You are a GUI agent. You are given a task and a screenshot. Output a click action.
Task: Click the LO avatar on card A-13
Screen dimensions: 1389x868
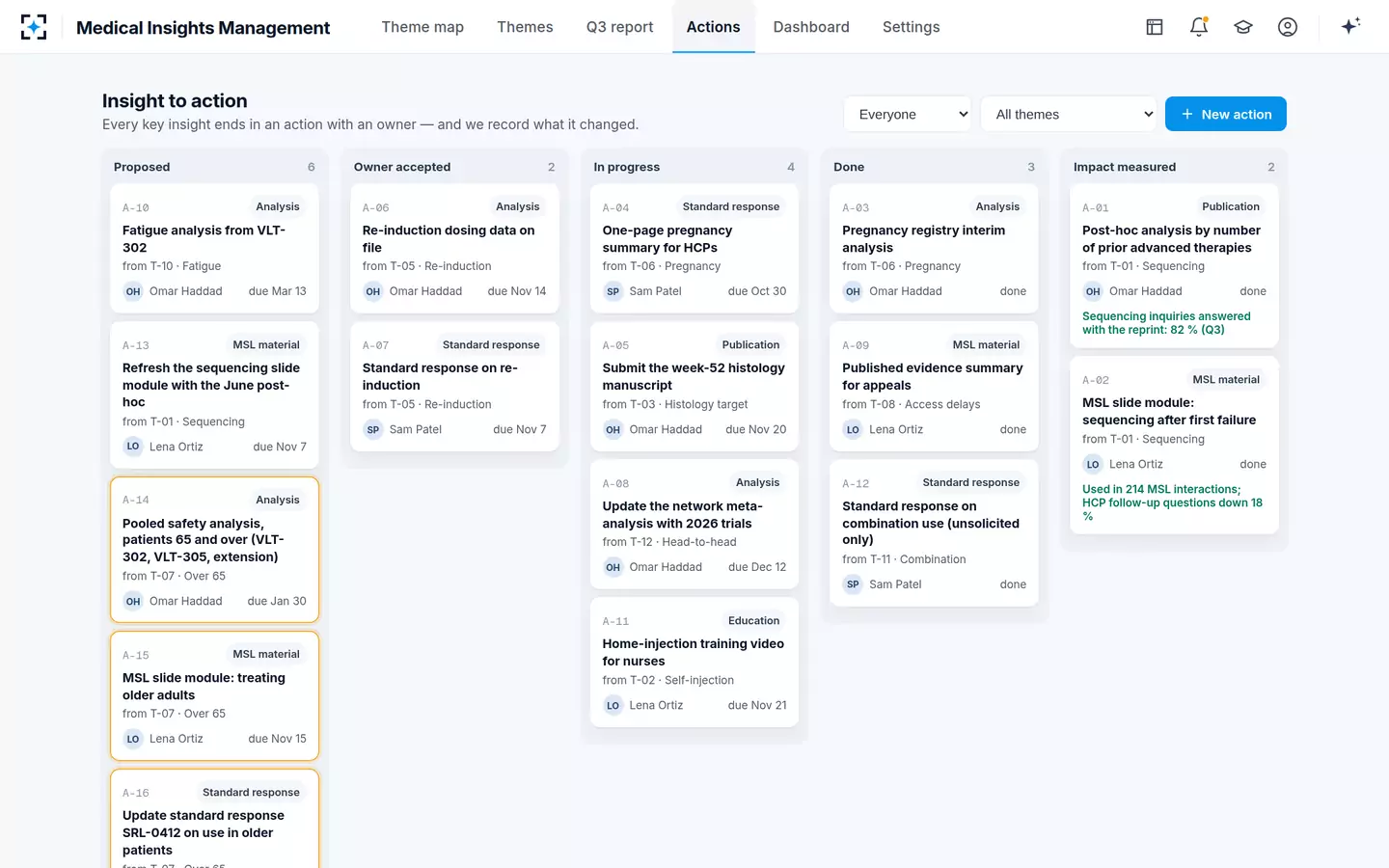[x=133, y=447]
